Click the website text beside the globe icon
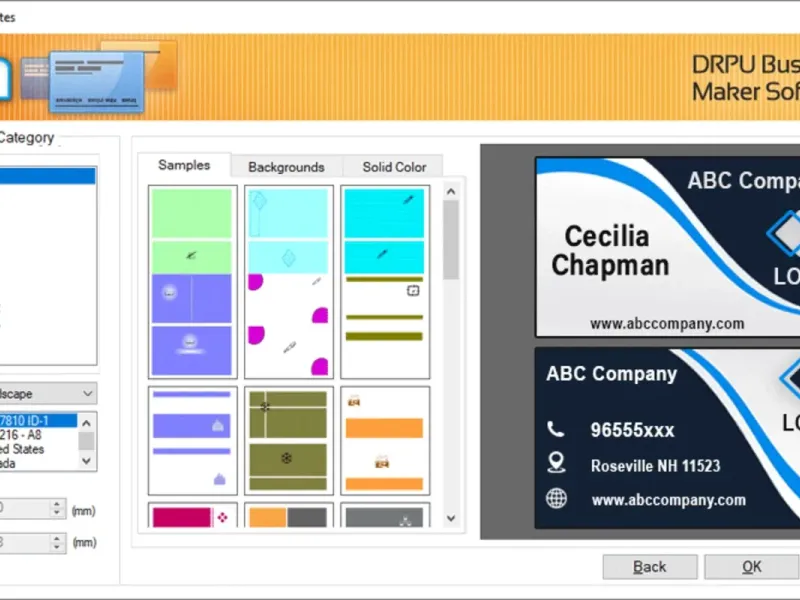This screenshot has width=800, height=600. (x=668, y=499)
